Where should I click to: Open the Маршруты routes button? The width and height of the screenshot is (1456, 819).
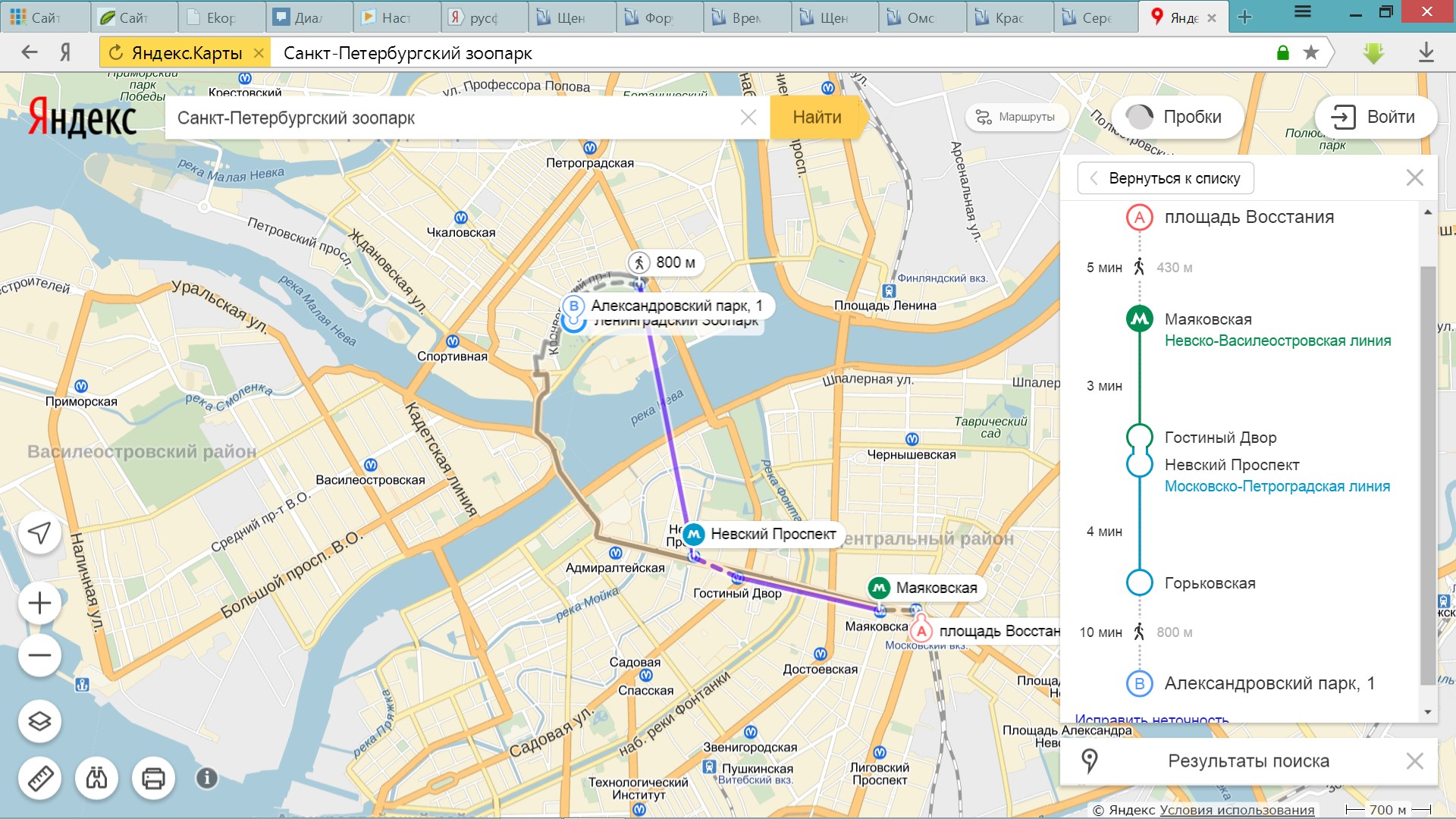pos(1015,117)
